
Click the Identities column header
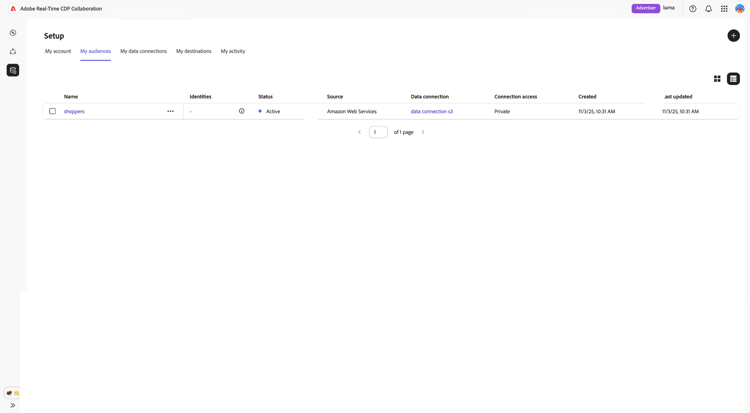click(200, 97)
